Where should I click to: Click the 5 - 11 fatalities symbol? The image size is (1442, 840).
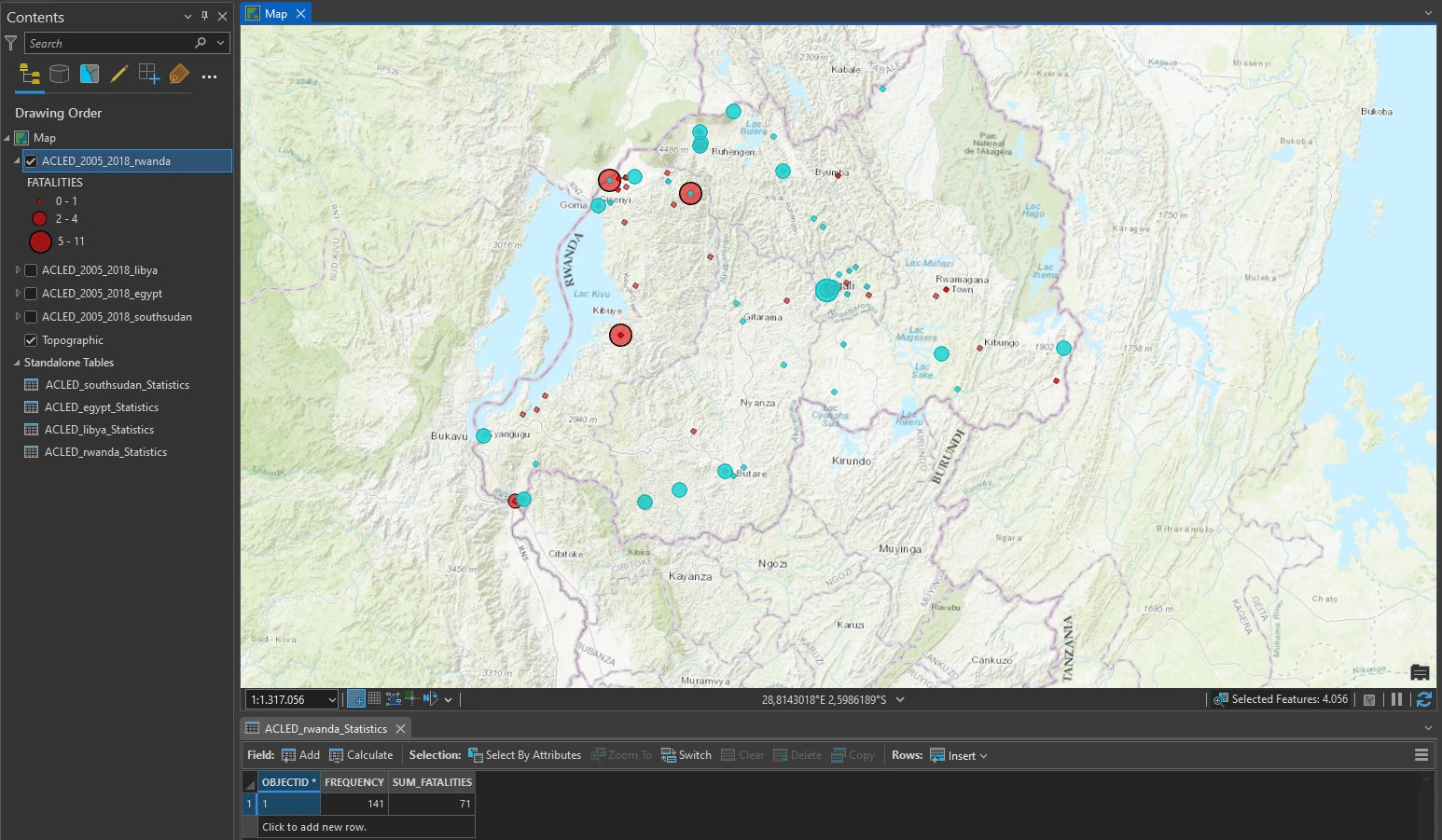pyautogui.click(x=40, y=242)
